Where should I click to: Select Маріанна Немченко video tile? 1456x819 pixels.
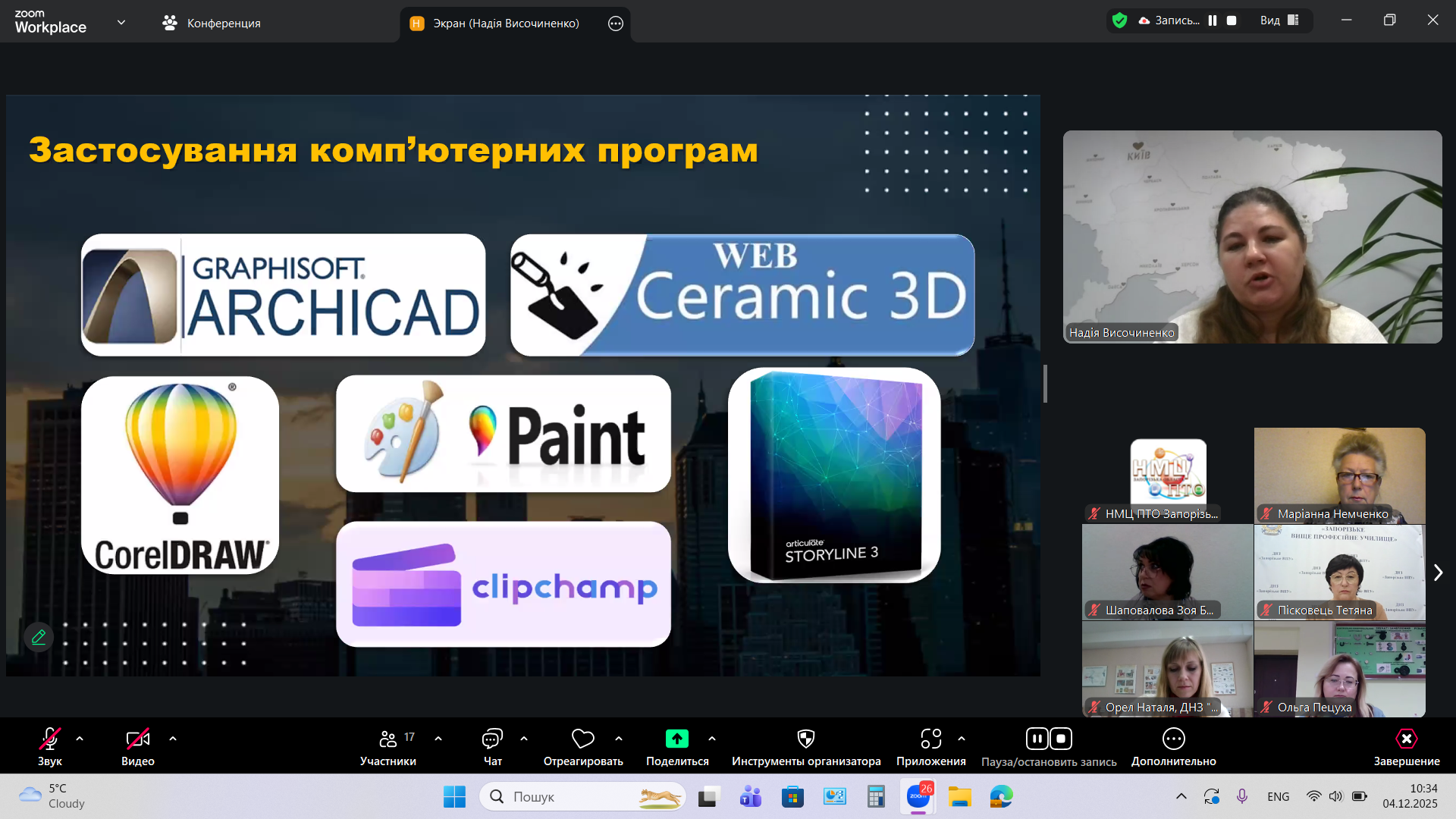pyautogui.click(x=1340, y=475)
